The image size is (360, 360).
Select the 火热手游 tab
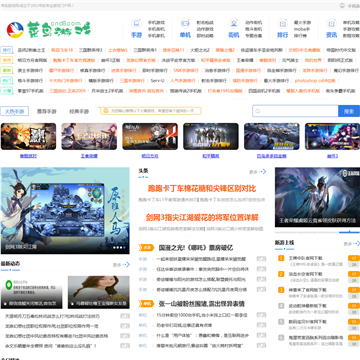(x=14, y=111)
